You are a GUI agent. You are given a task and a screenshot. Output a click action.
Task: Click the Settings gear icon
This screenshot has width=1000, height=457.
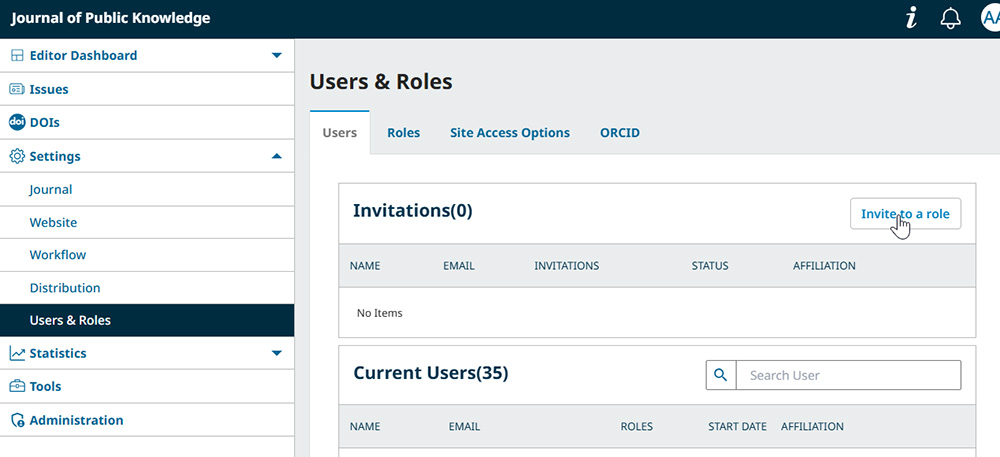(17, 156)
